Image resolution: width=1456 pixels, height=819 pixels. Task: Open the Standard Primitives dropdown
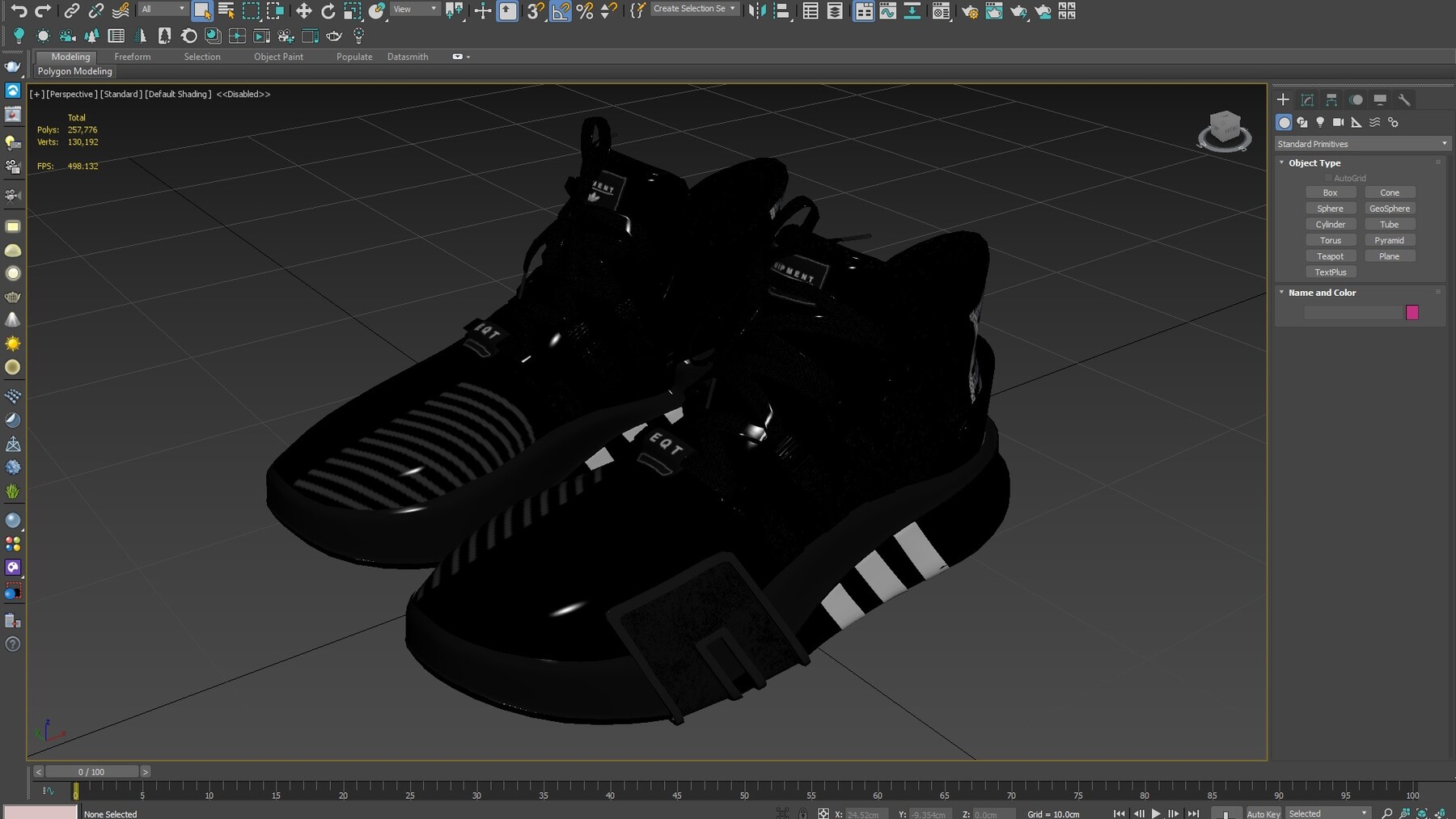1362,143
